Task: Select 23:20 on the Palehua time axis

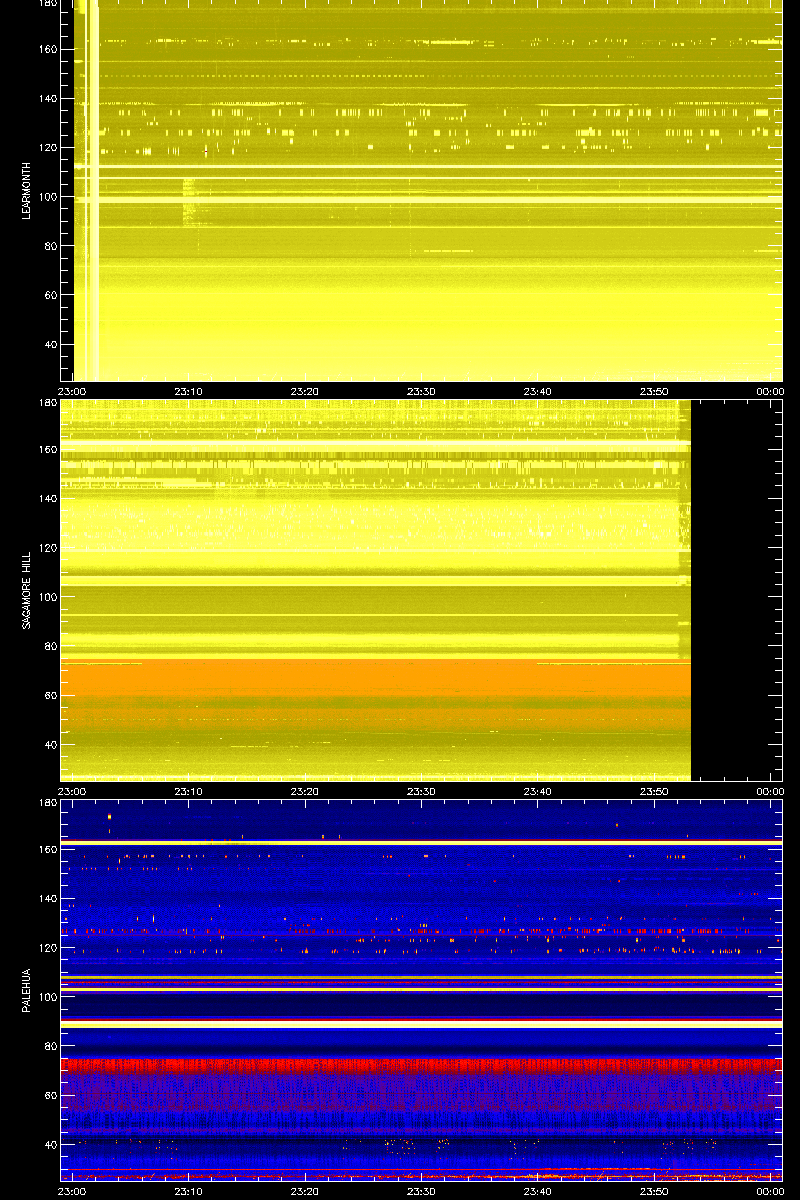Action: point(305,1191)
